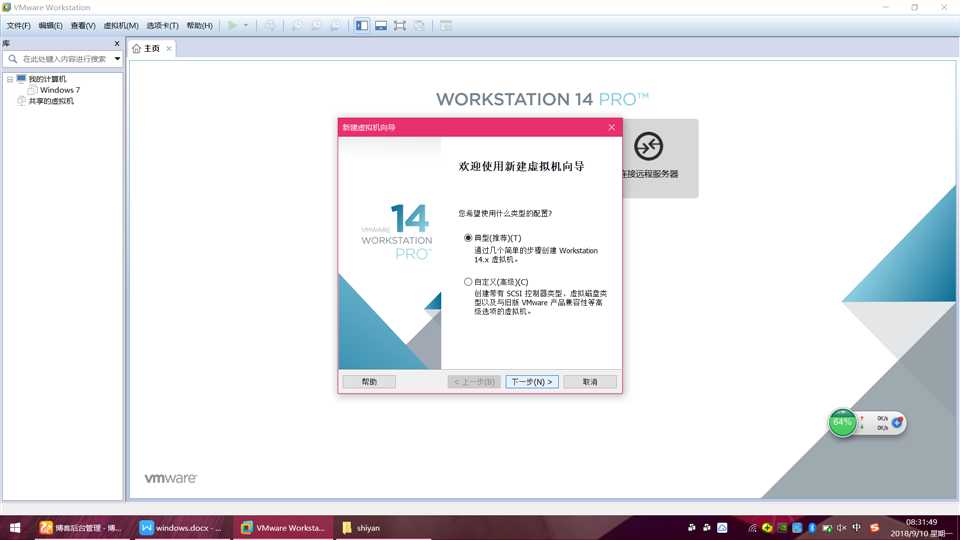This screenshot has height=540, width=960.
Task: Click the VMware Workstation taskbar item
Action: [x=283, y=528]
